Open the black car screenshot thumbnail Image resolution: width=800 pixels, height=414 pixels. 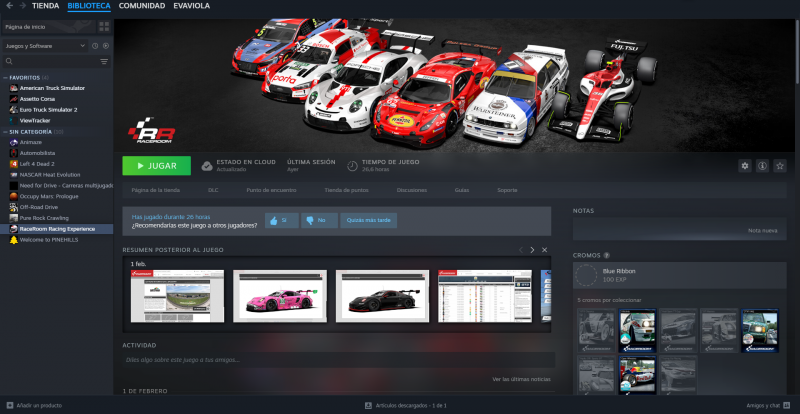pos(382,296)
